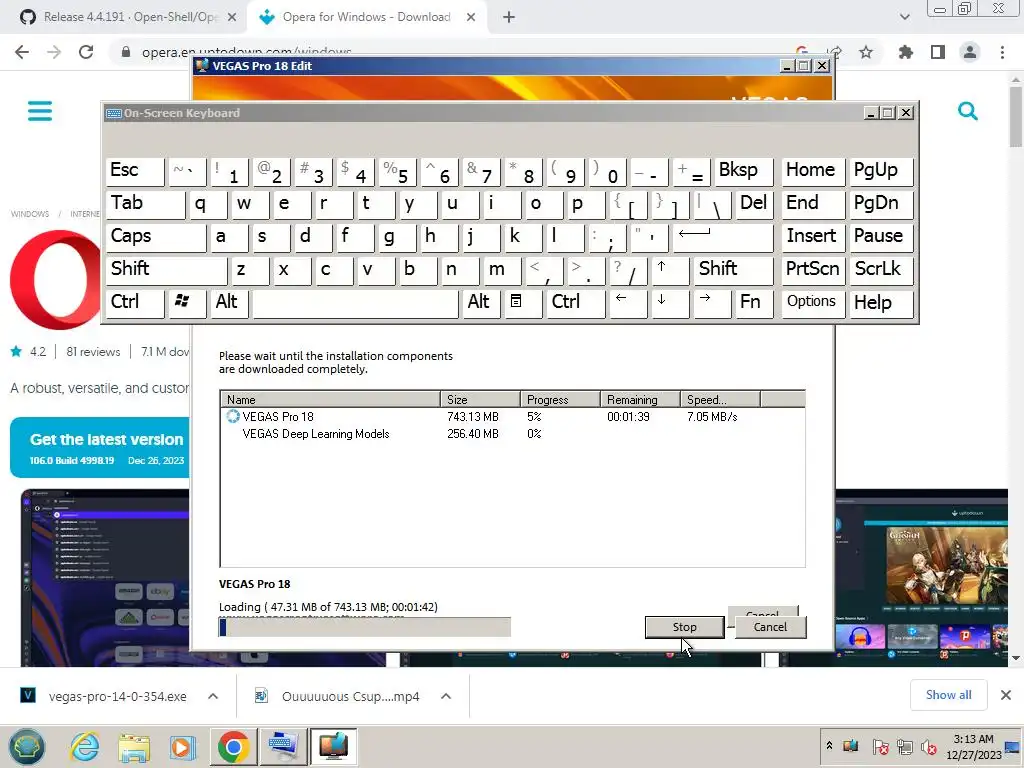Image resolution: width=1024 pixels, height=768 pixels.
Task: Click Uptodown search magnifier
Action: click(x=968, y=112)
